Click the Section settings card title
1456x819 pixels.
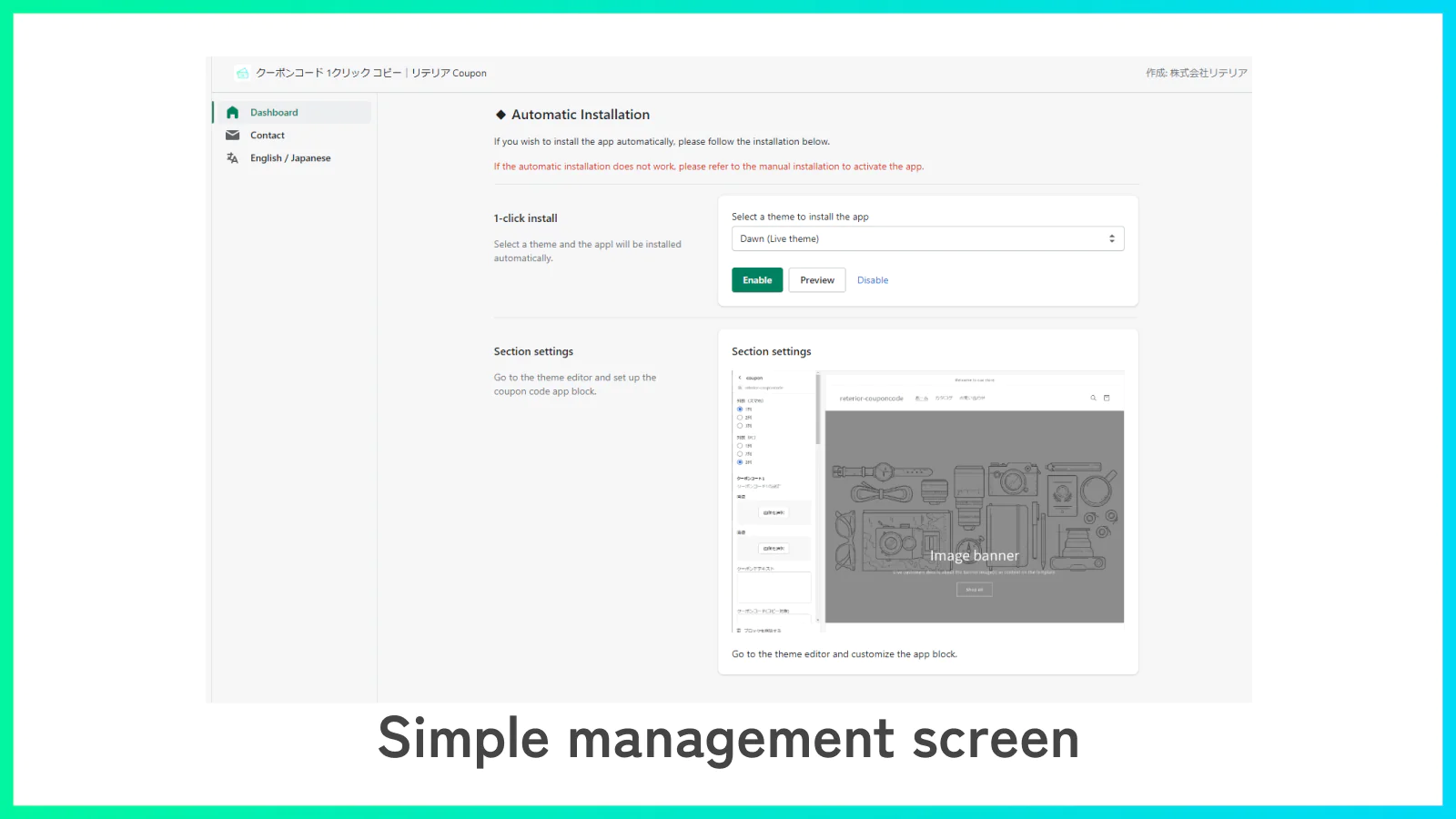pos(772,351)
